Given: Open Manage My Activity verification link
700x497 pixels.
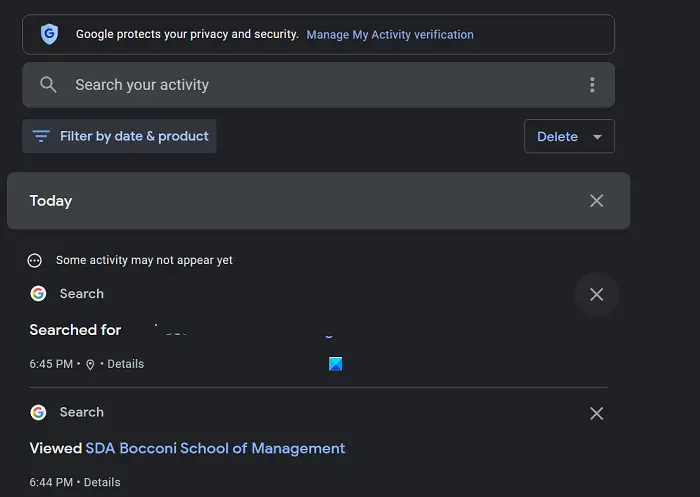Looking at the screenshot, I should 390,35.
